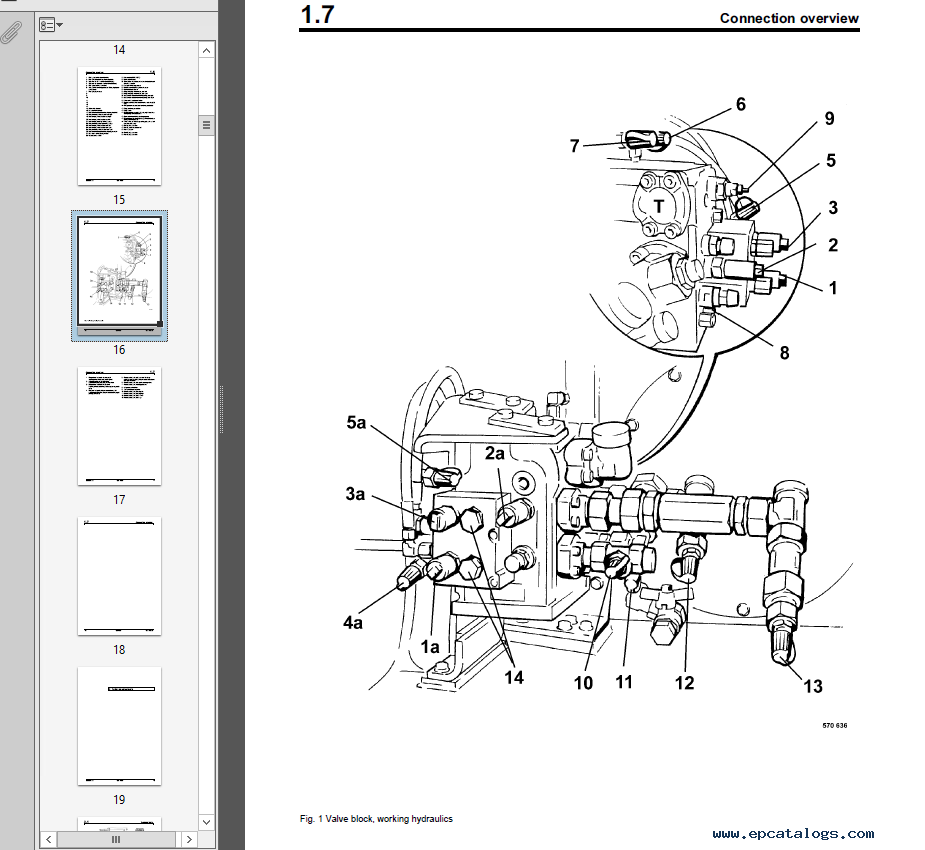Click the drawing number "570 636"
This screenshot has width=925, height=850.
click(835, 726)
